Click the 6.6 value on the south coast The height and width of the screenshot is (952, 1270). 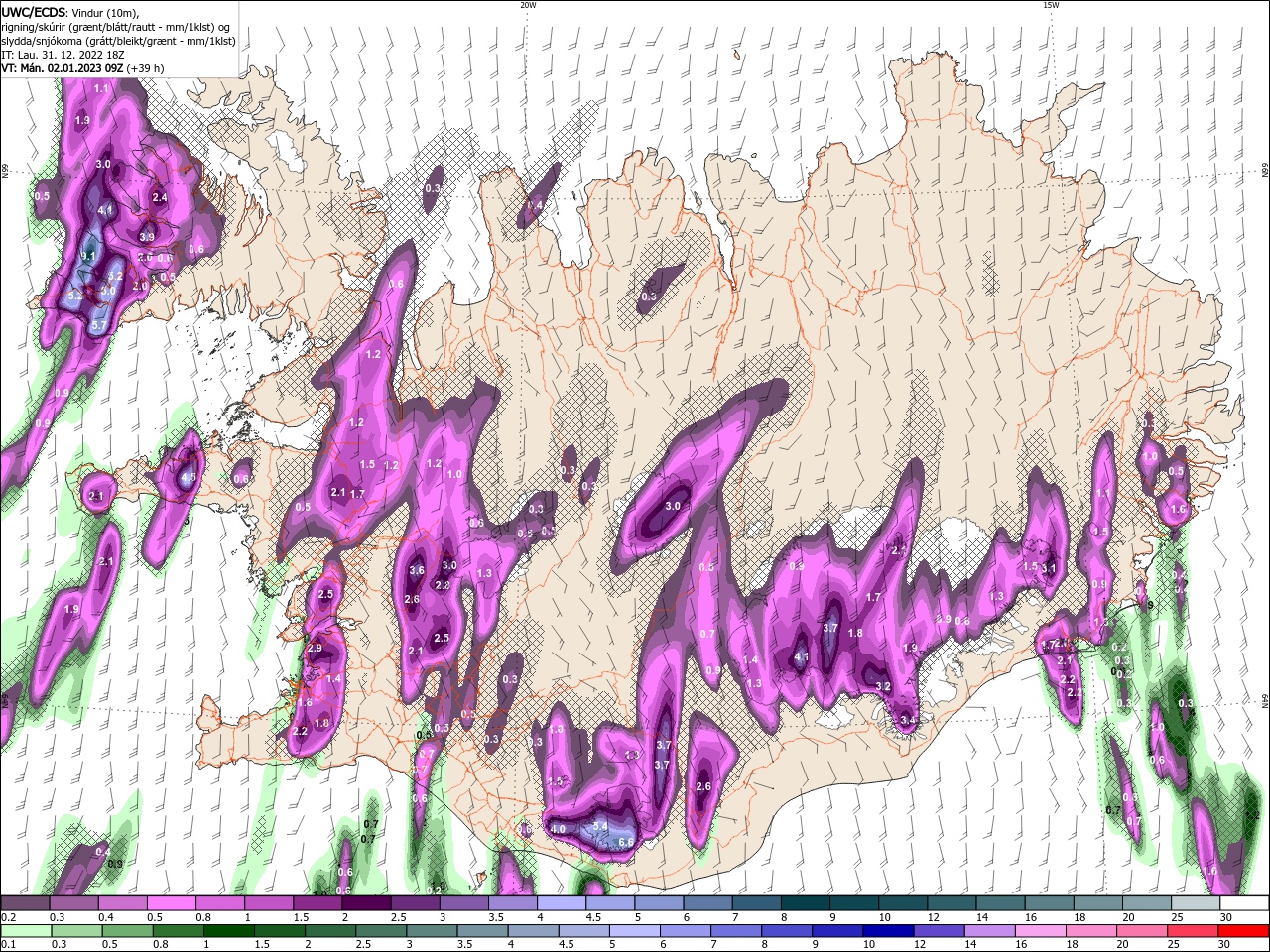(626, 842)
